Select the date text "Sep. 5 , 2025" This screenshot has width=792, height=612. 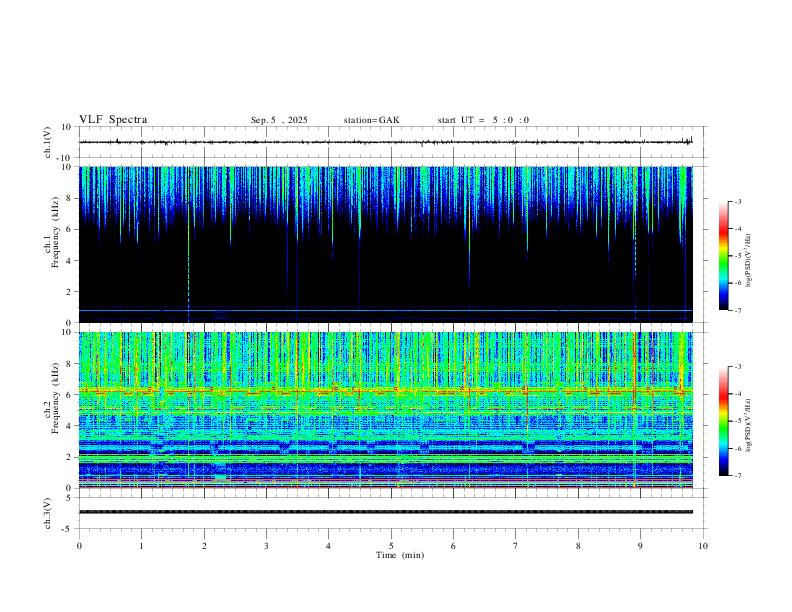pos(279,120)
